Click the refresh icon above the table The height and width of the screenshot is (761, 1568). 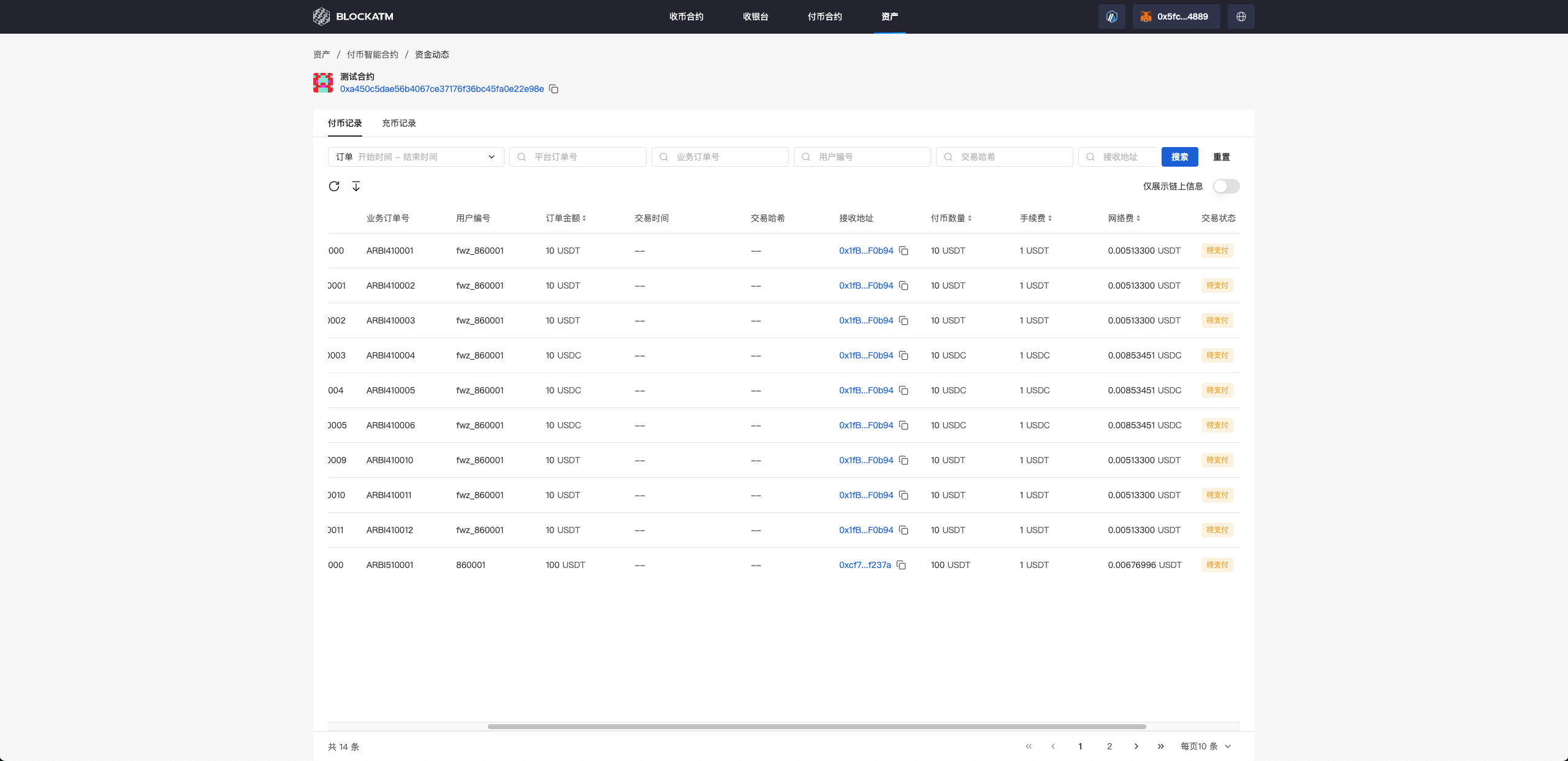[334, 186]
